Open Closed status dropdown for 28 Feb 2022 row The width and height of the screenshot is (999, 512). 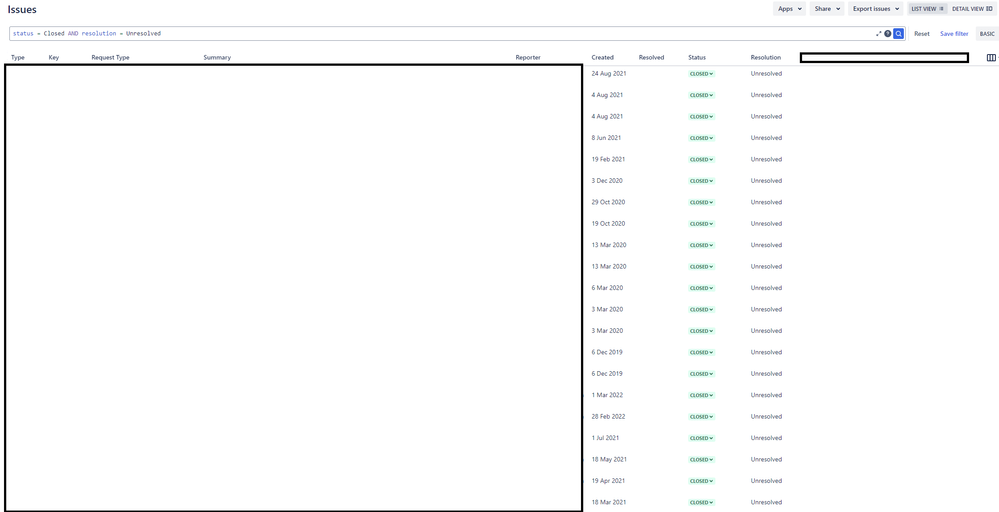[701, 417]
